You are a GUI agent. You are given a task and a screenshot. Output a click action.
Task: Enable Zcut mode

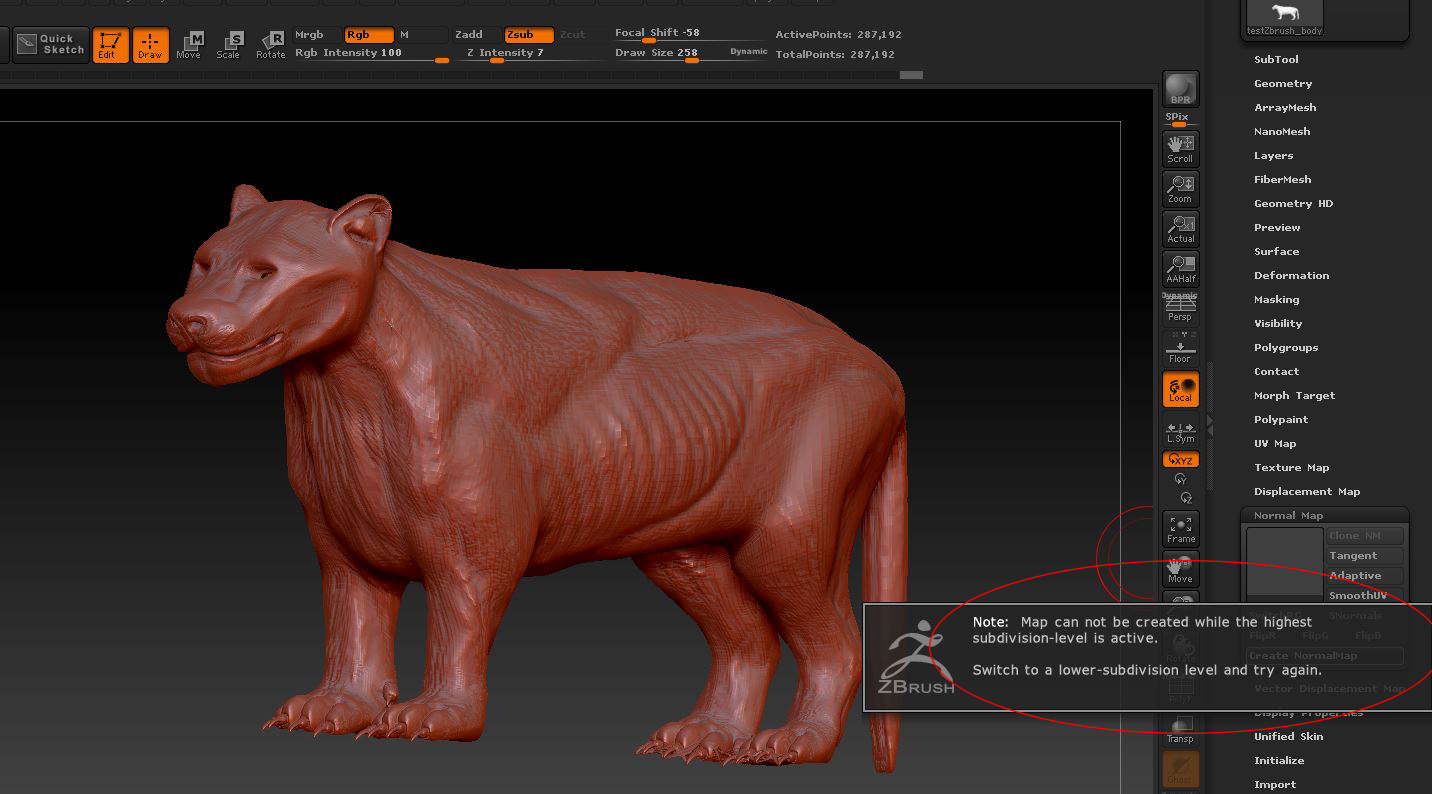tap(580, 35)
